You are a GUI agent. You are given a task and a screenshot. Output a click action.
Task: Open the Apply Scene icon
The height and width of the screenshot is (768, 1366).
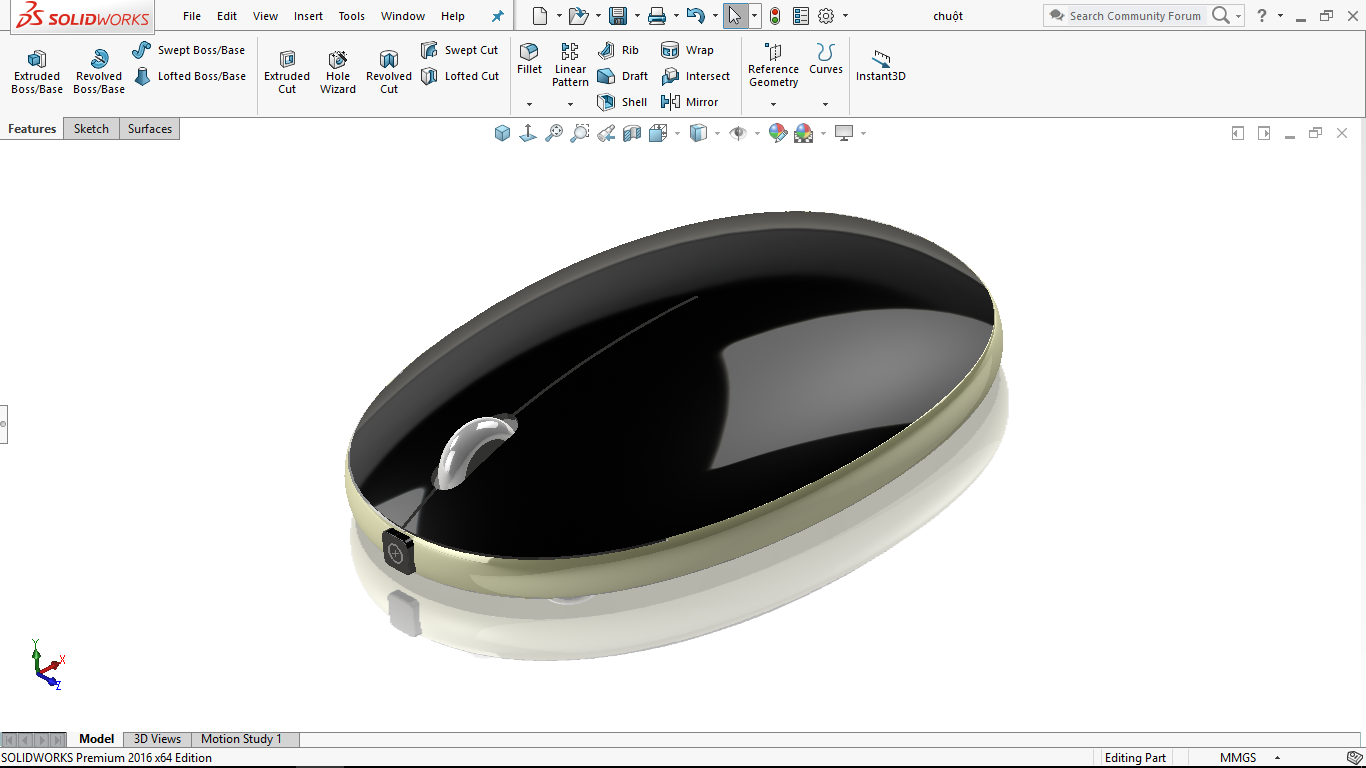(x=804, y=133)
